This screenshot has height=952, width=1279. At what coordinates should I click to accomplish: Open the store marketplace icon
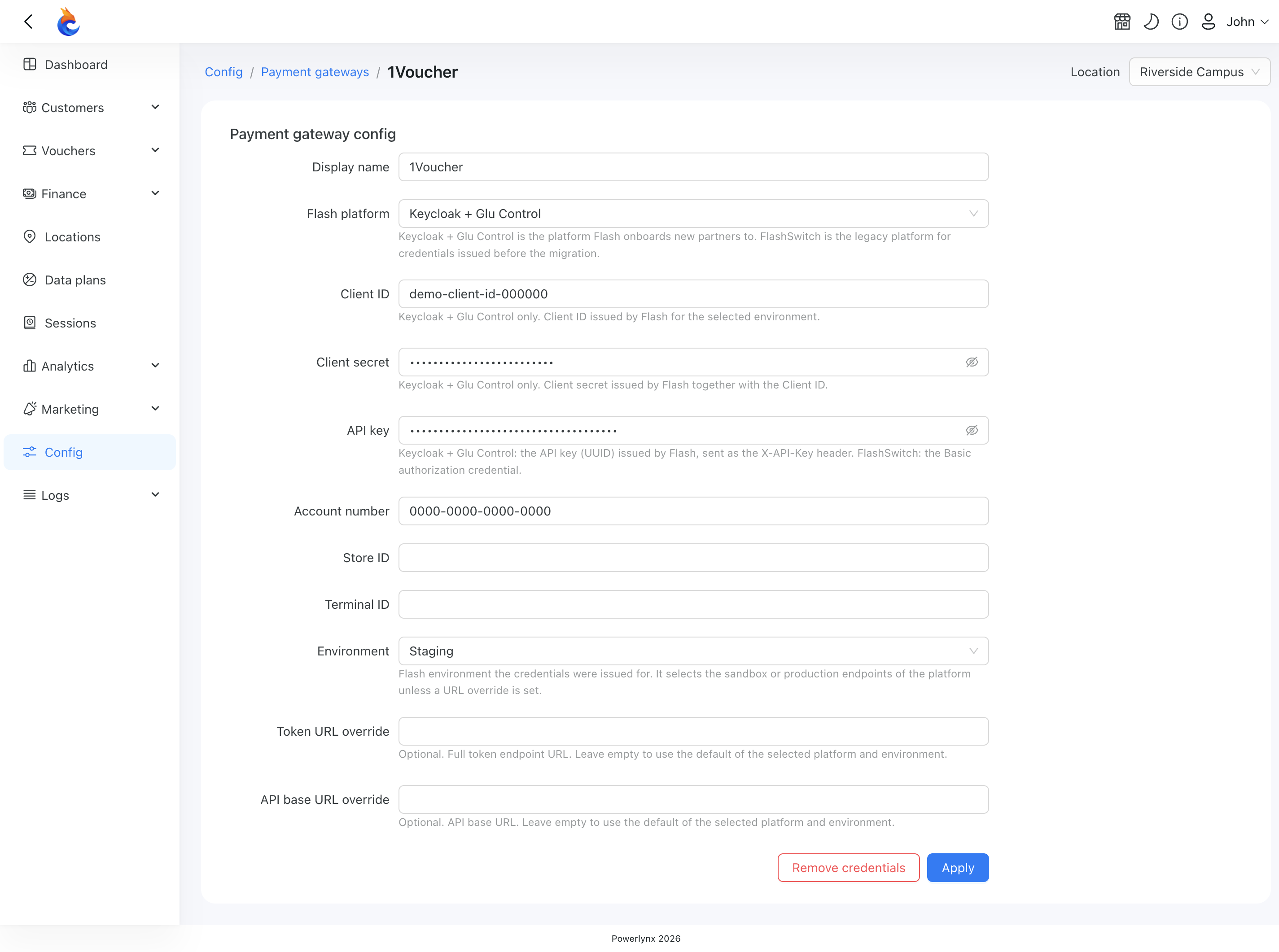(1122, 22)
